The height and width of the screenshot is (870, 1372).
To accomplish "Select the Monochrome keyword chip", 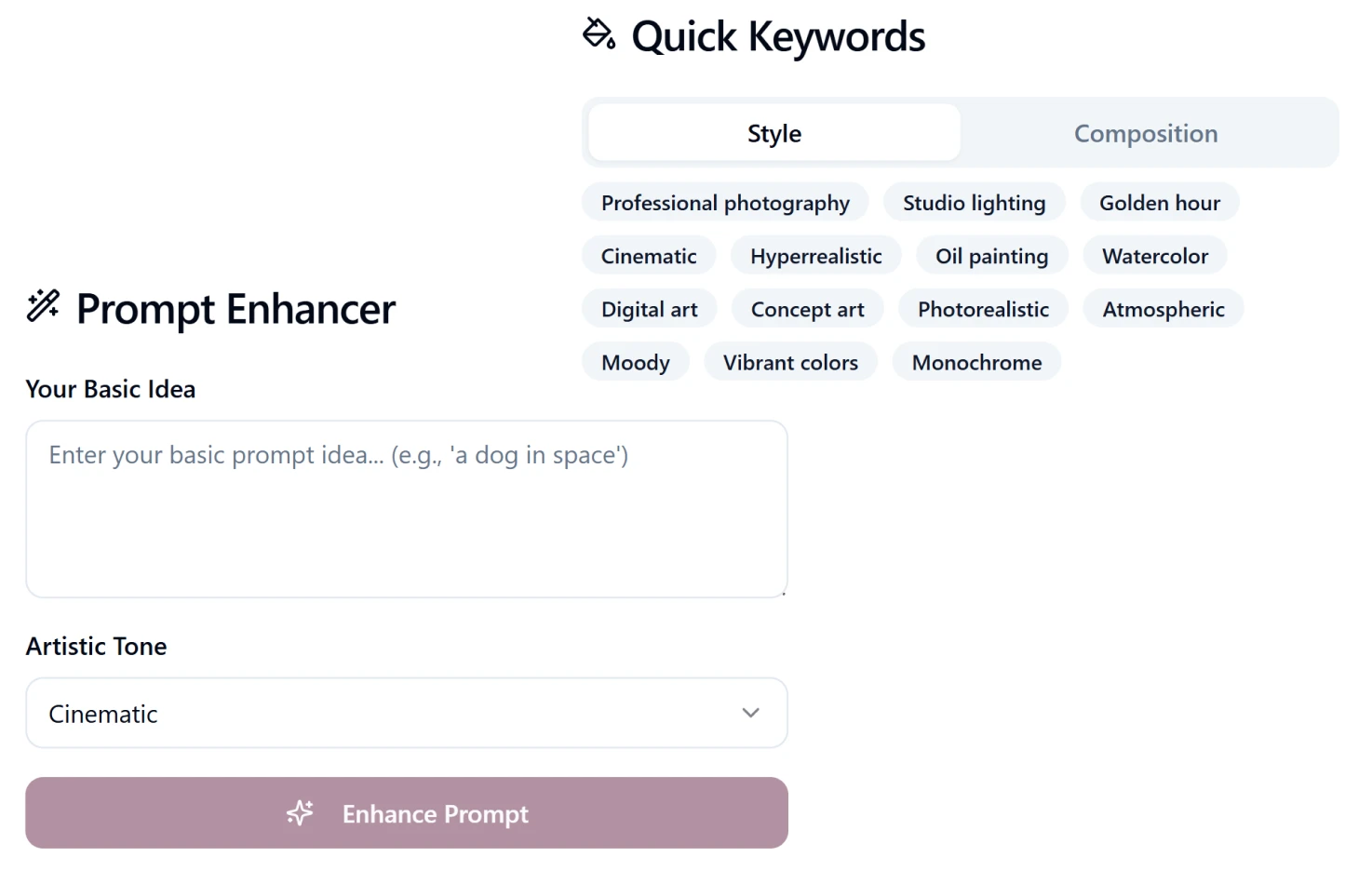I will coord(976,362).
